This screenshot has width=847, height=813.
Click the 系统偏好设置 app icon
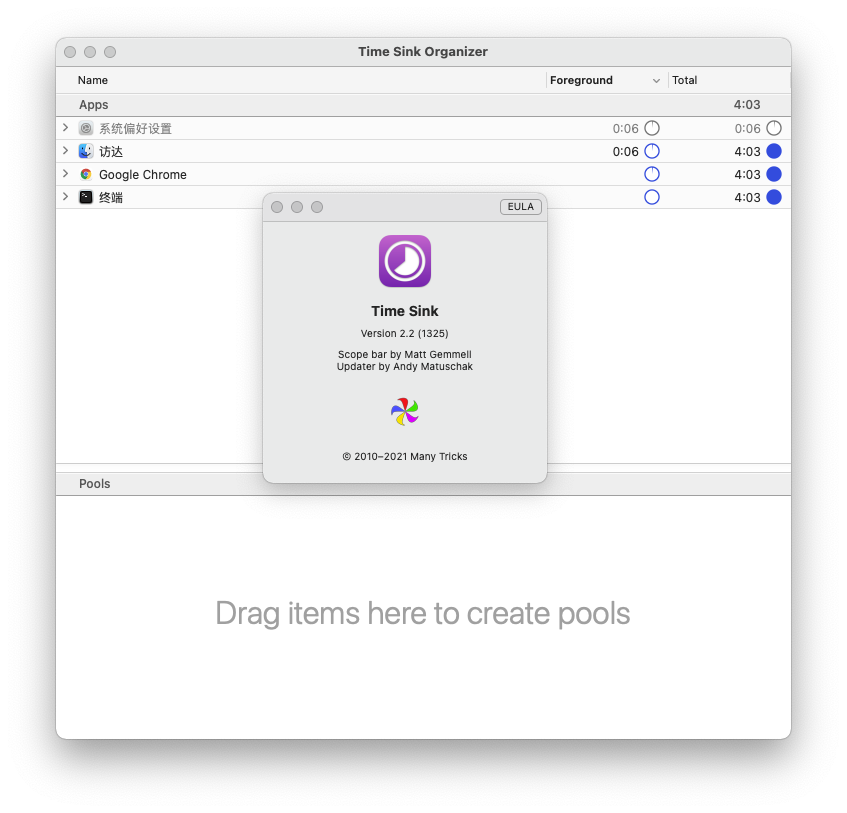click(86, 129)
